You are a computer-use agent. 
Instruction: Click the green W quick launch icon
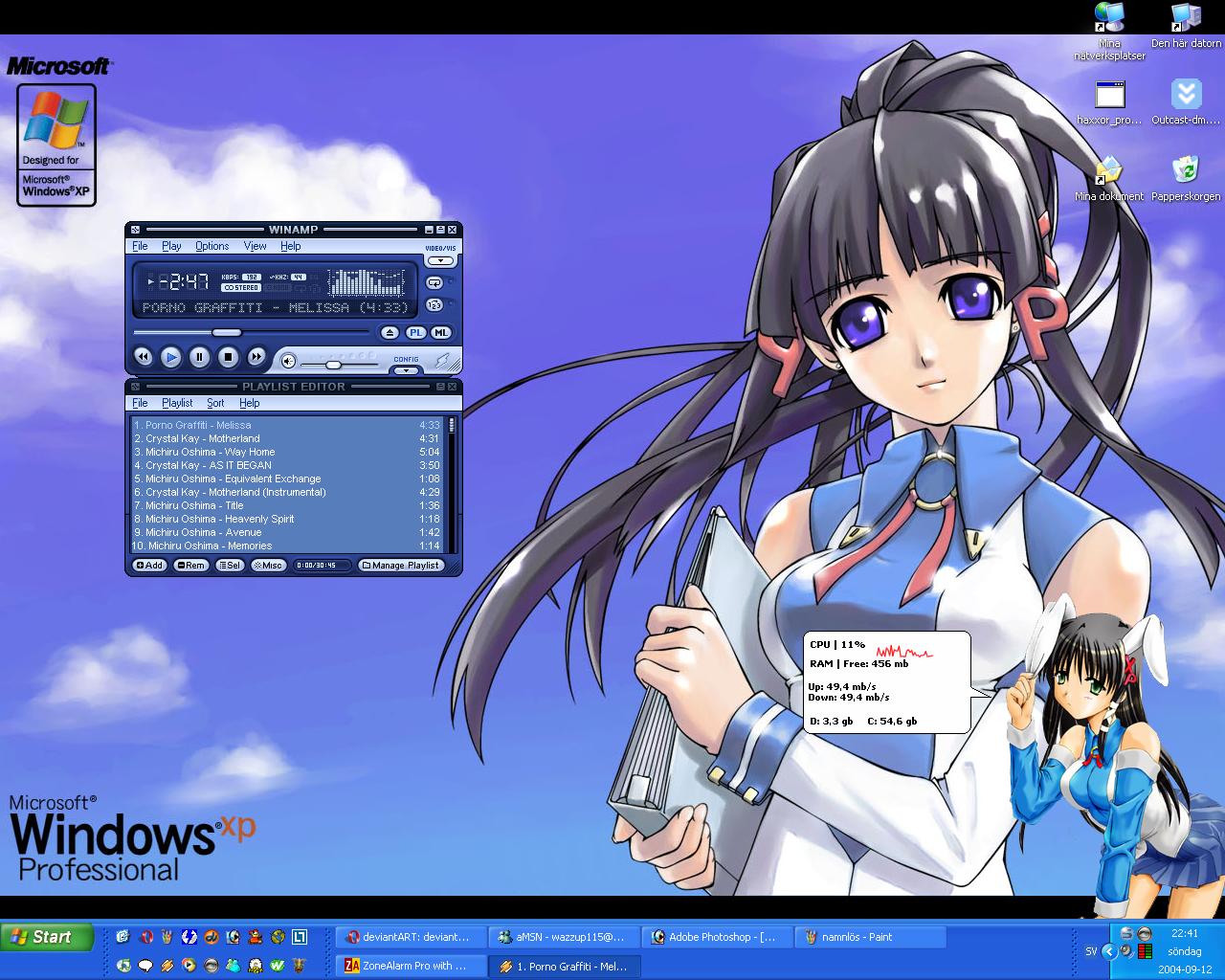(277, 966)
